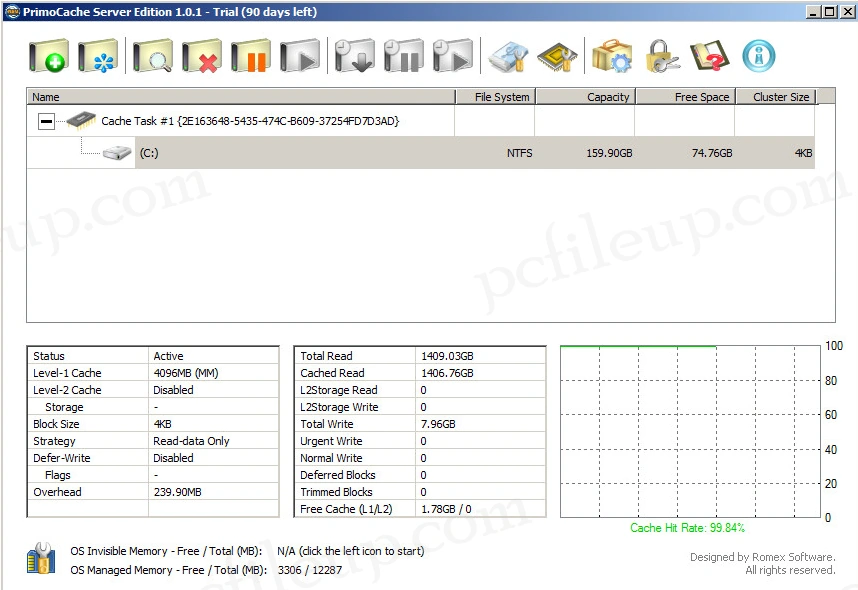The width and height of the screenshot is (858, 590).
Task: Click the create new cache task icon
Action: 48,56
